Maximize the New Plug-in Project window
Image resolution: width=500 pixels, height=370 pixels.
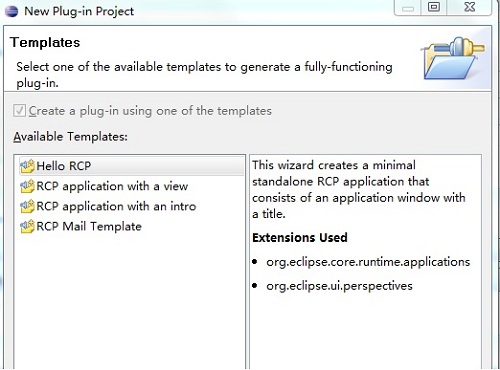pos(434,7)
